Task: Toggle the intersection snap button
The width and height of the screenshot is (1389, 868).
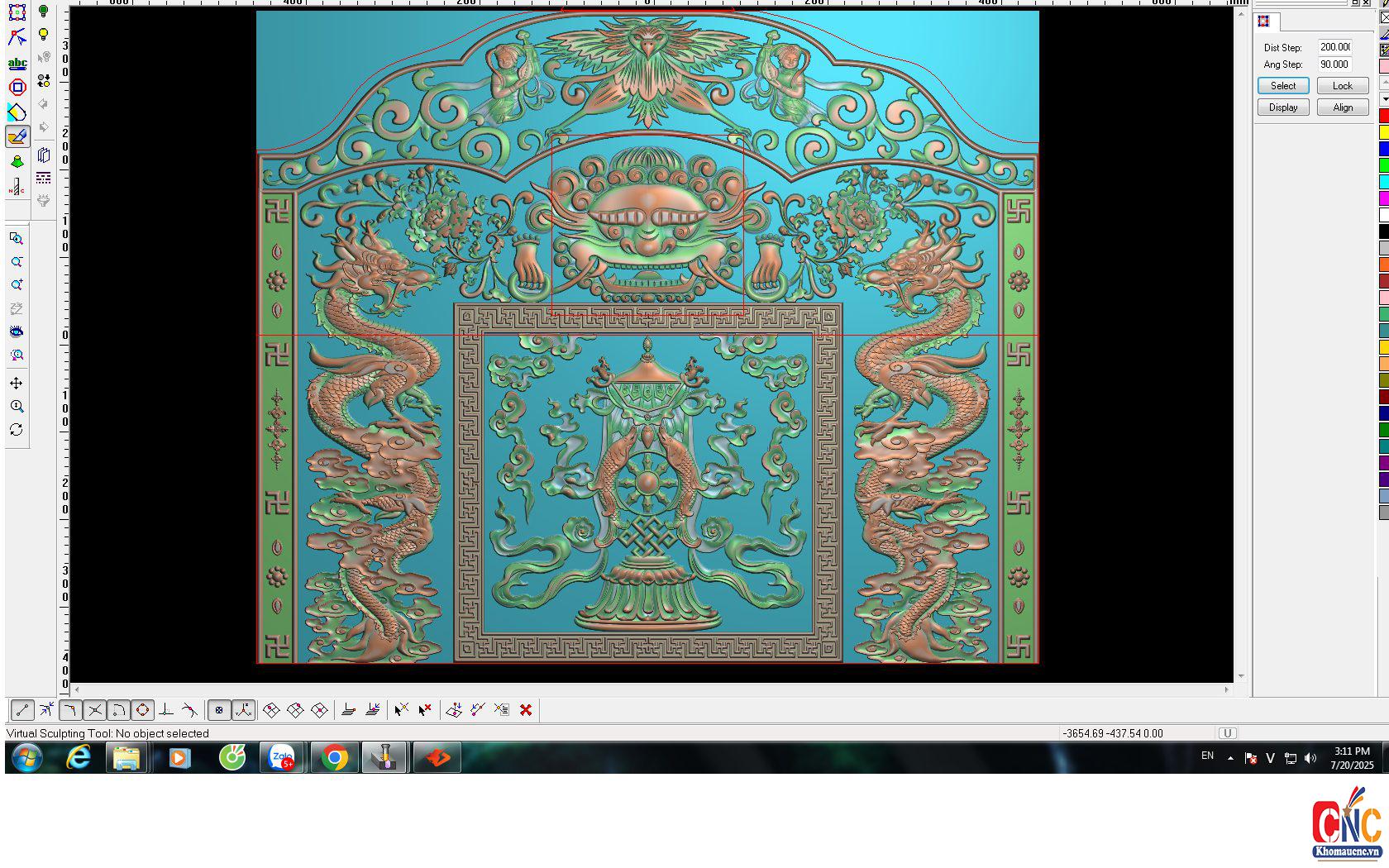Action: point(95,710)
